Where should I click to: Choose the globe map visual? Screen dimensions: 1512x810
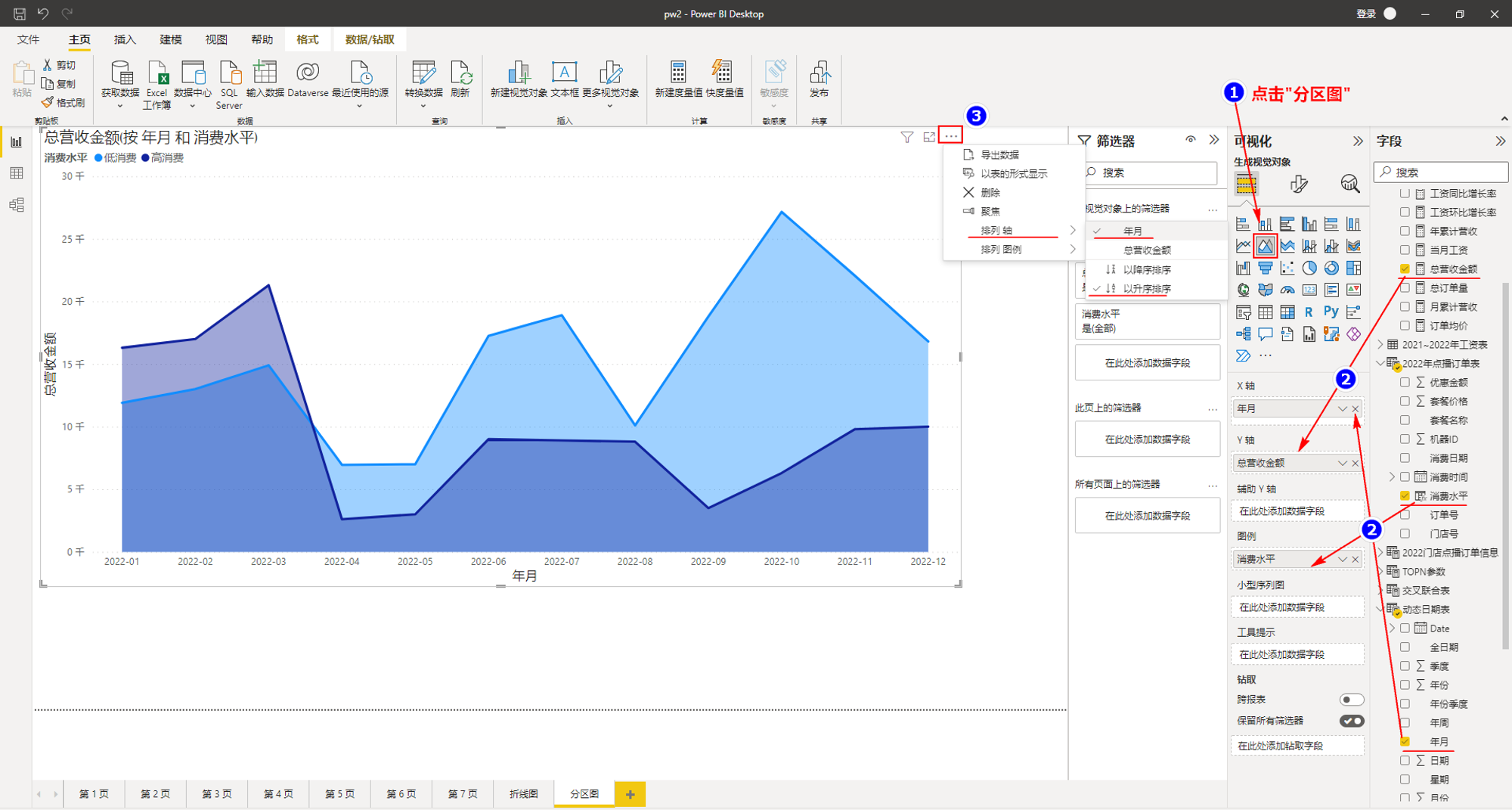pos(1243,290)
